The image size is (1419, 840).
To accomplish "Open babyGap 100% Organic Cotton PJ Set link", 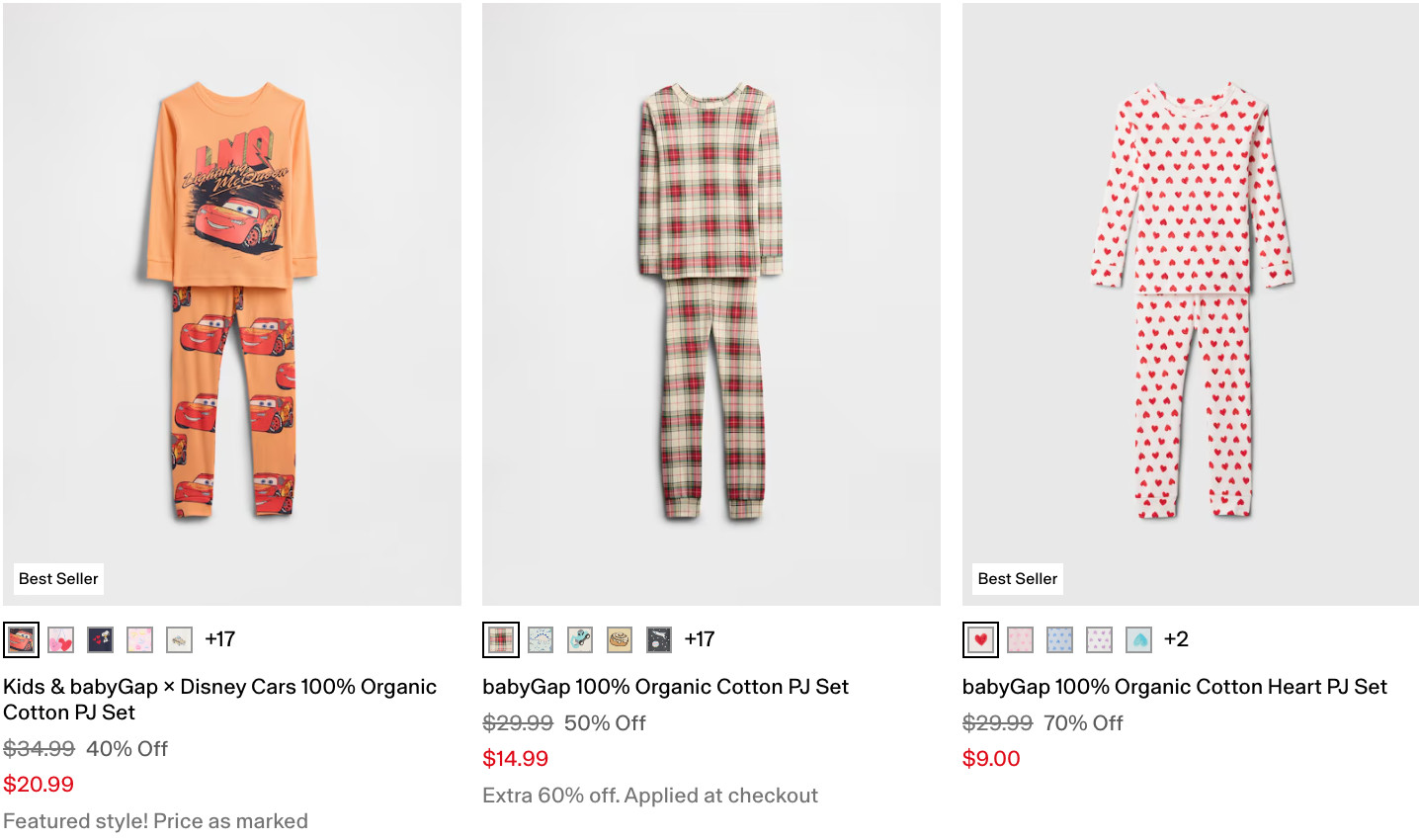I will pyautogui.click(x=665, y=687).
